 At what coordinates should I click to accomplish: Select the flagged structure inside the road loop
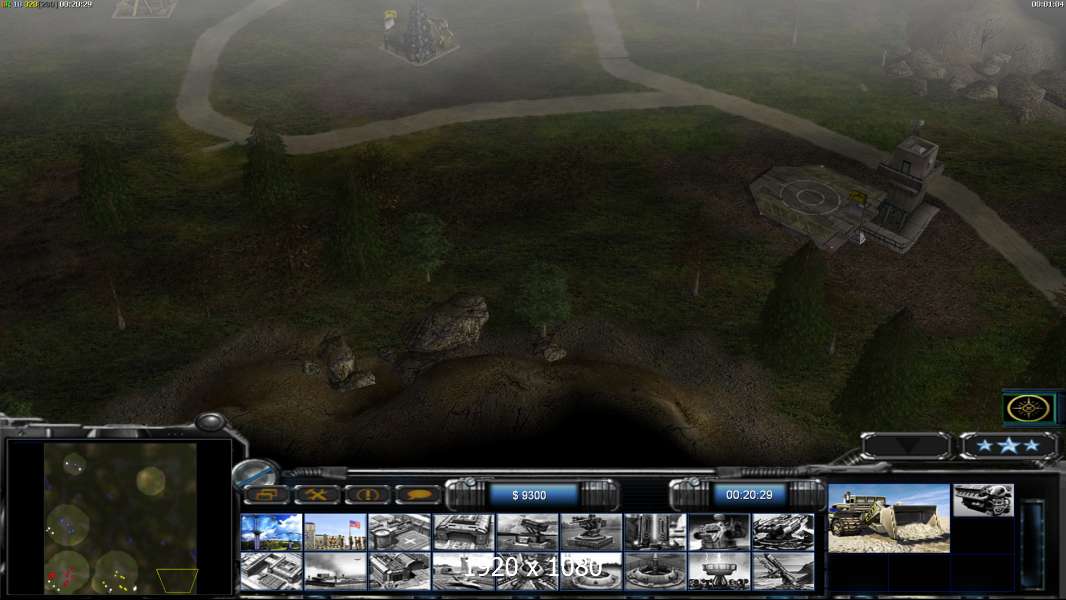[x=419, y=34]
